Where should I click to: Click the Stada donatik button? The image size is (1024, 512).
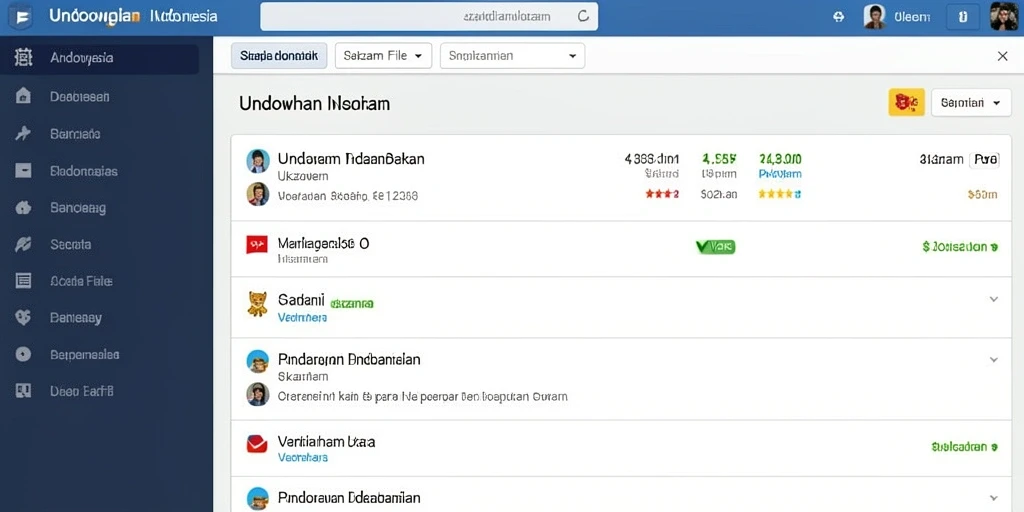point(279,56)
